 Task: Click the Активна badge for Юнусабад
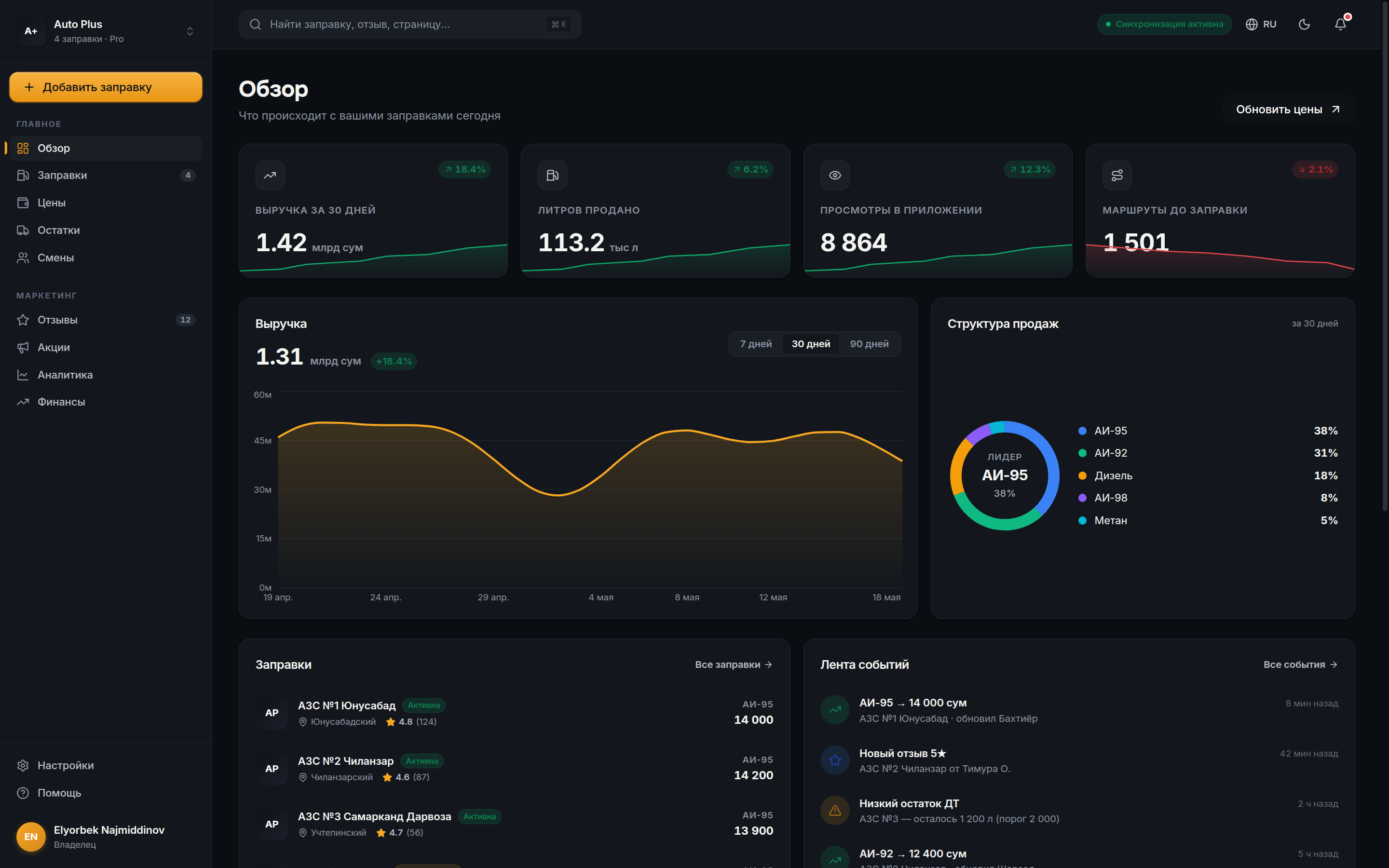tap(423, 705)
